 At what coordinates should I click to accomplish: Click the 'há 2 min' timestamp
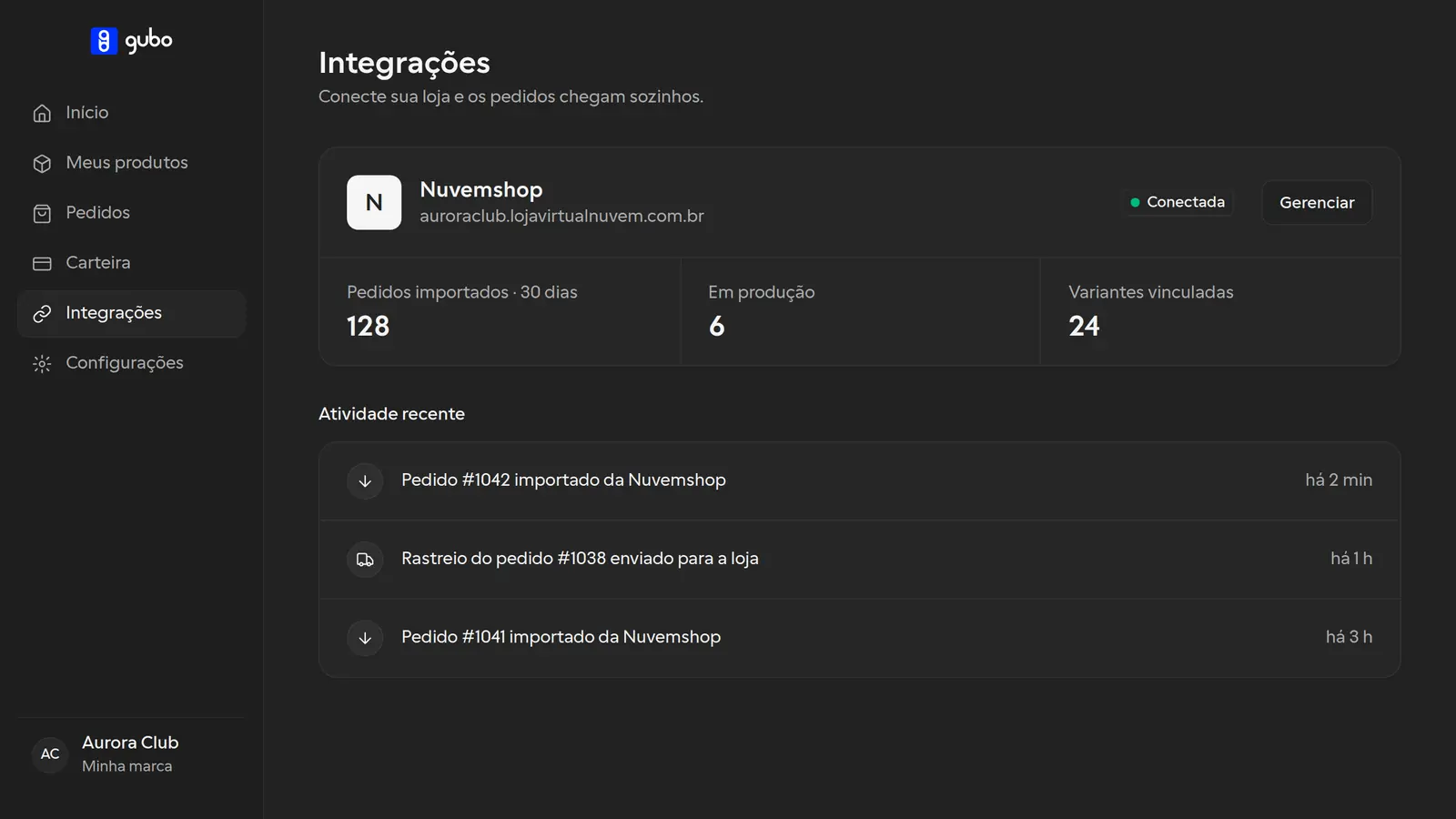pyautogui.click(x=1339, y=480)
